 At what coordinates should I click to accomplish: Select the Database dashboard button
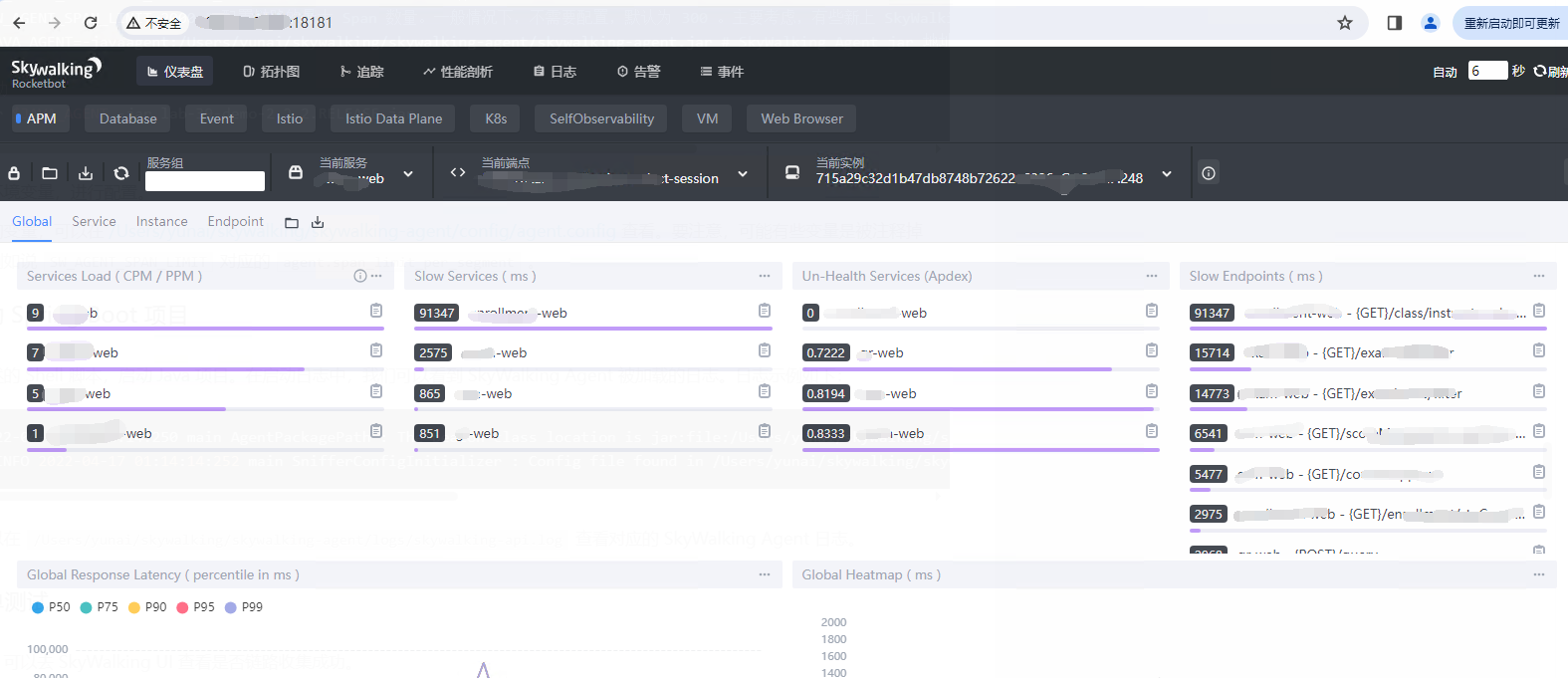point(127,118)
